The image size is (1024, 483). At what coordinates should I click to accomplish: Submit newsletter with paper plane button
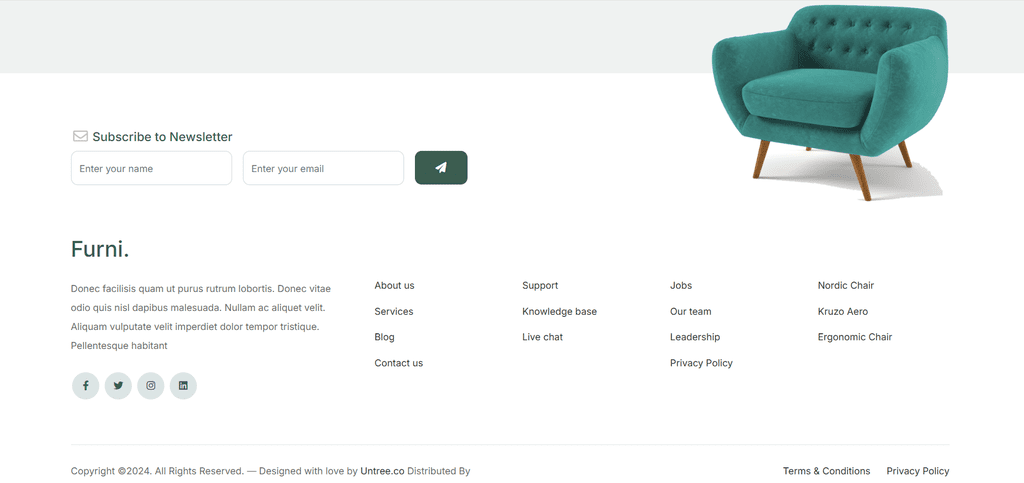point(441,168)
